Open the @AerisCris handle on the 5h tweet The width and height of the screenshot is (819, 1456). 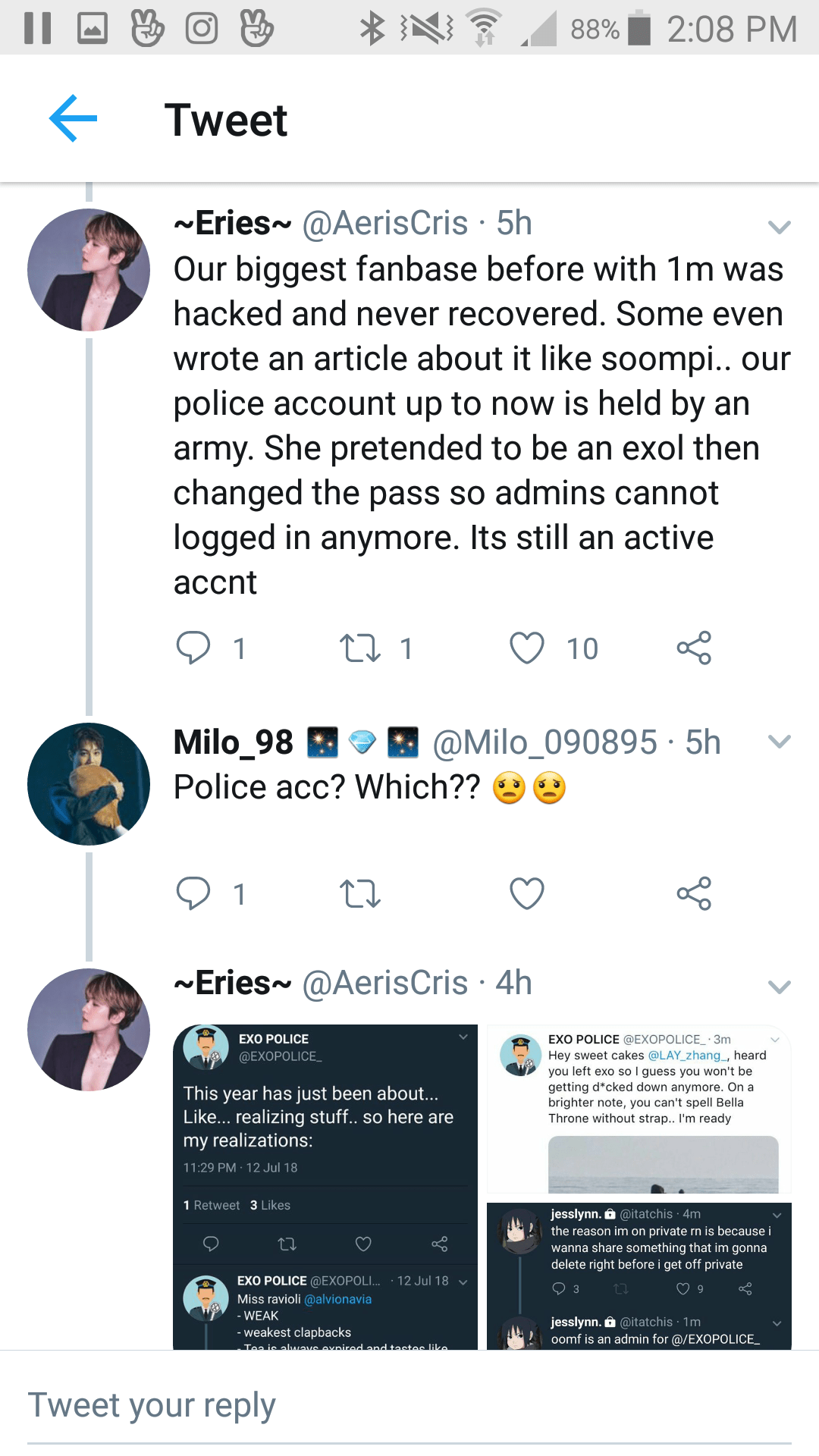(385, 224)
